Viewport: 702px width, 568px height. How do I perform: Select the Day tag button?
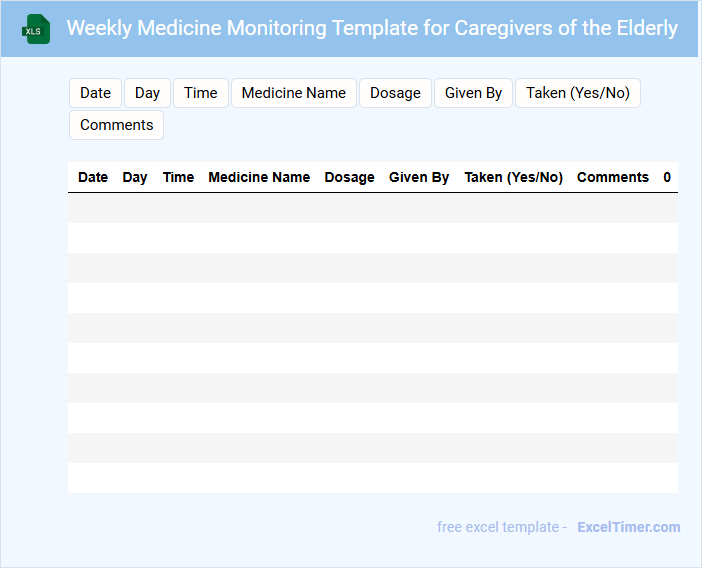tap(147, 93)
